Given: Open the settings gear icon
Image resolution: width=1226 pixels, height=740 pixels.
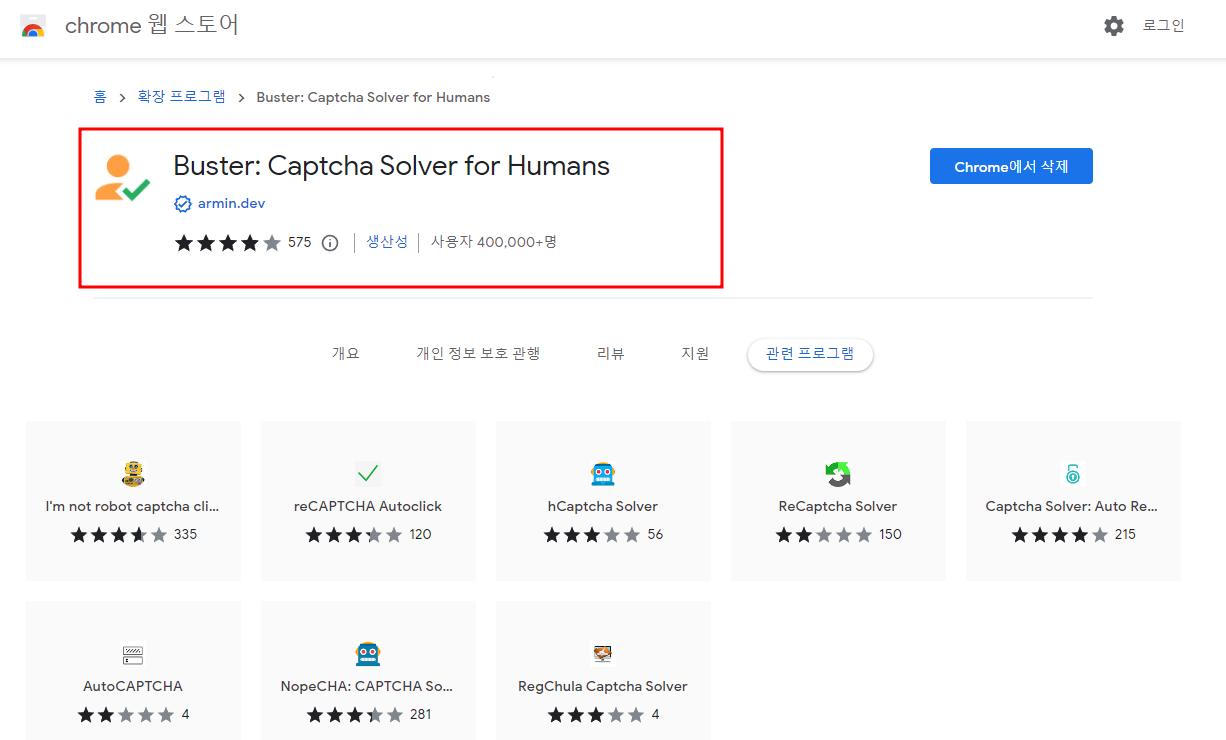Looking at the screenshot, I should pyautogui.click(x=1114, y=26).
